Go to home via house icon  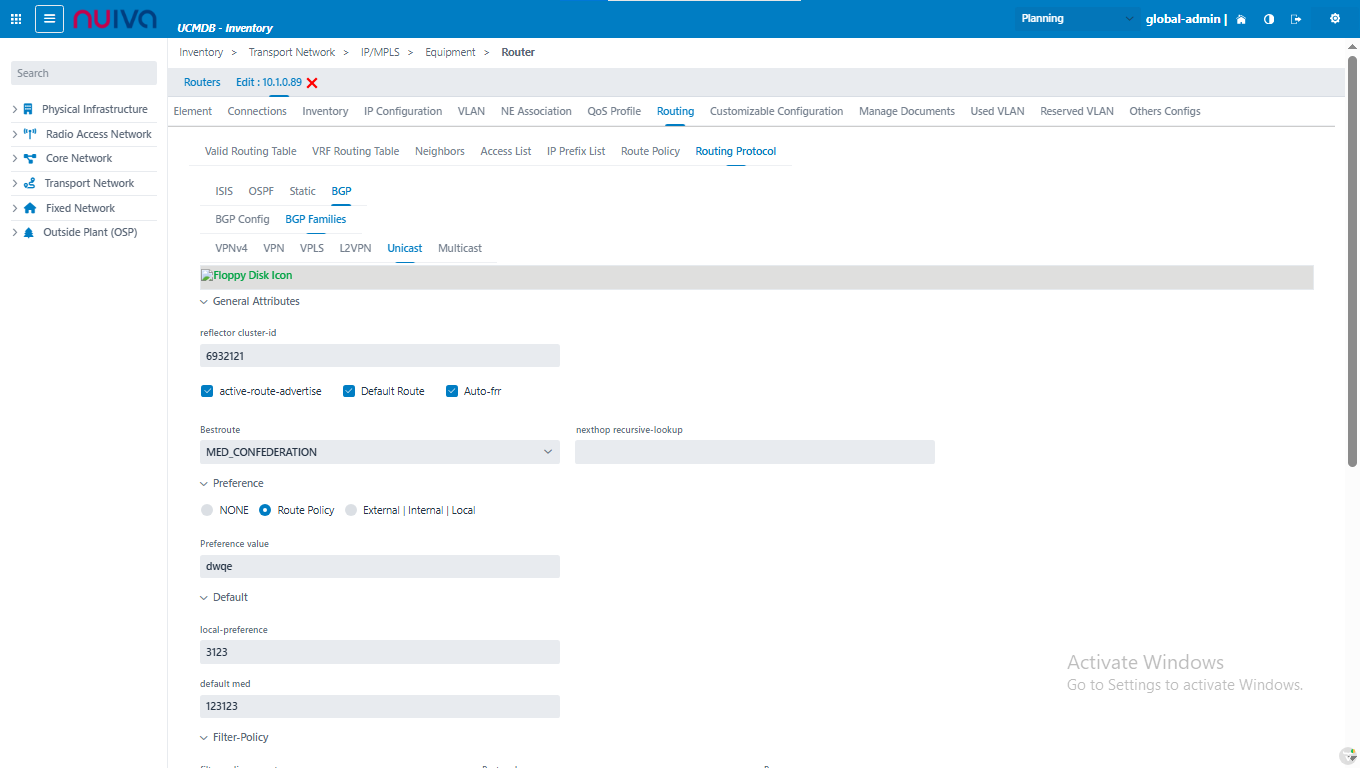(1241, 19)
